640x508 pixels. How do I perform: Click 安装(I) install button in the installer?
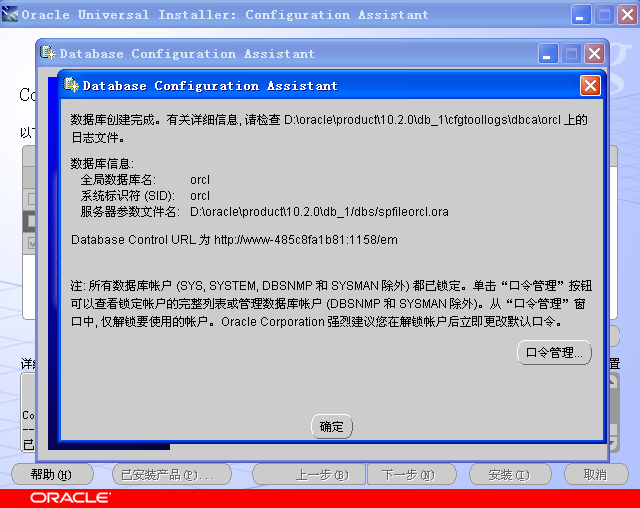coord(510,475)
